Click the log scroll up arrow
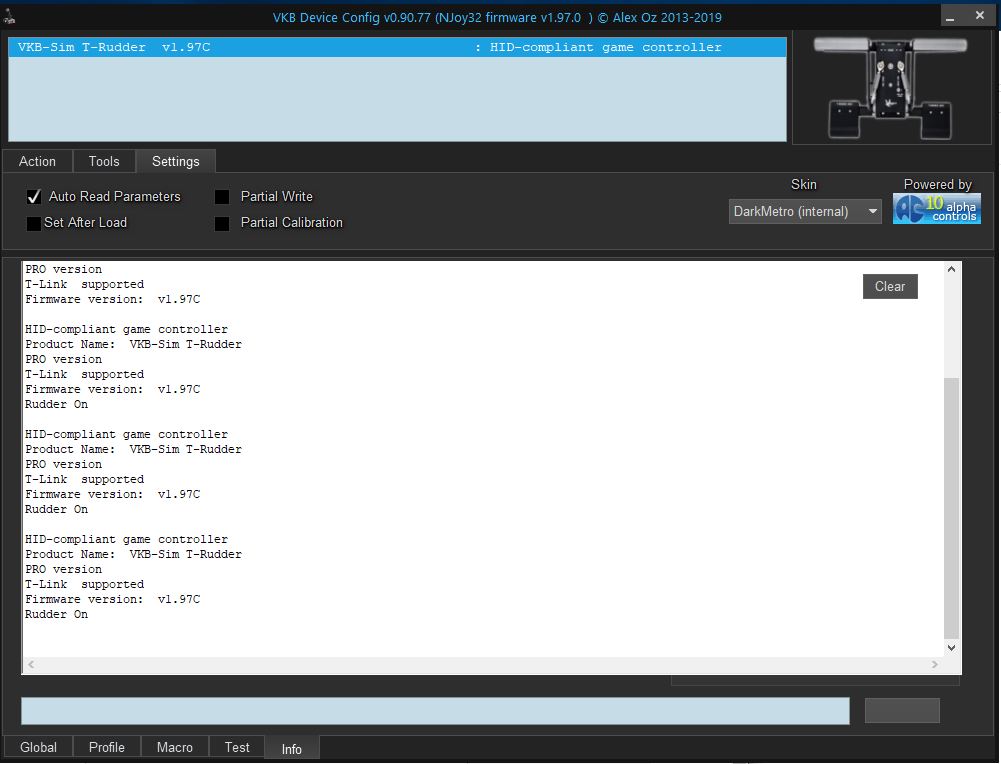The height and width of the screenshot is (764, 1001). click(951, 269)
